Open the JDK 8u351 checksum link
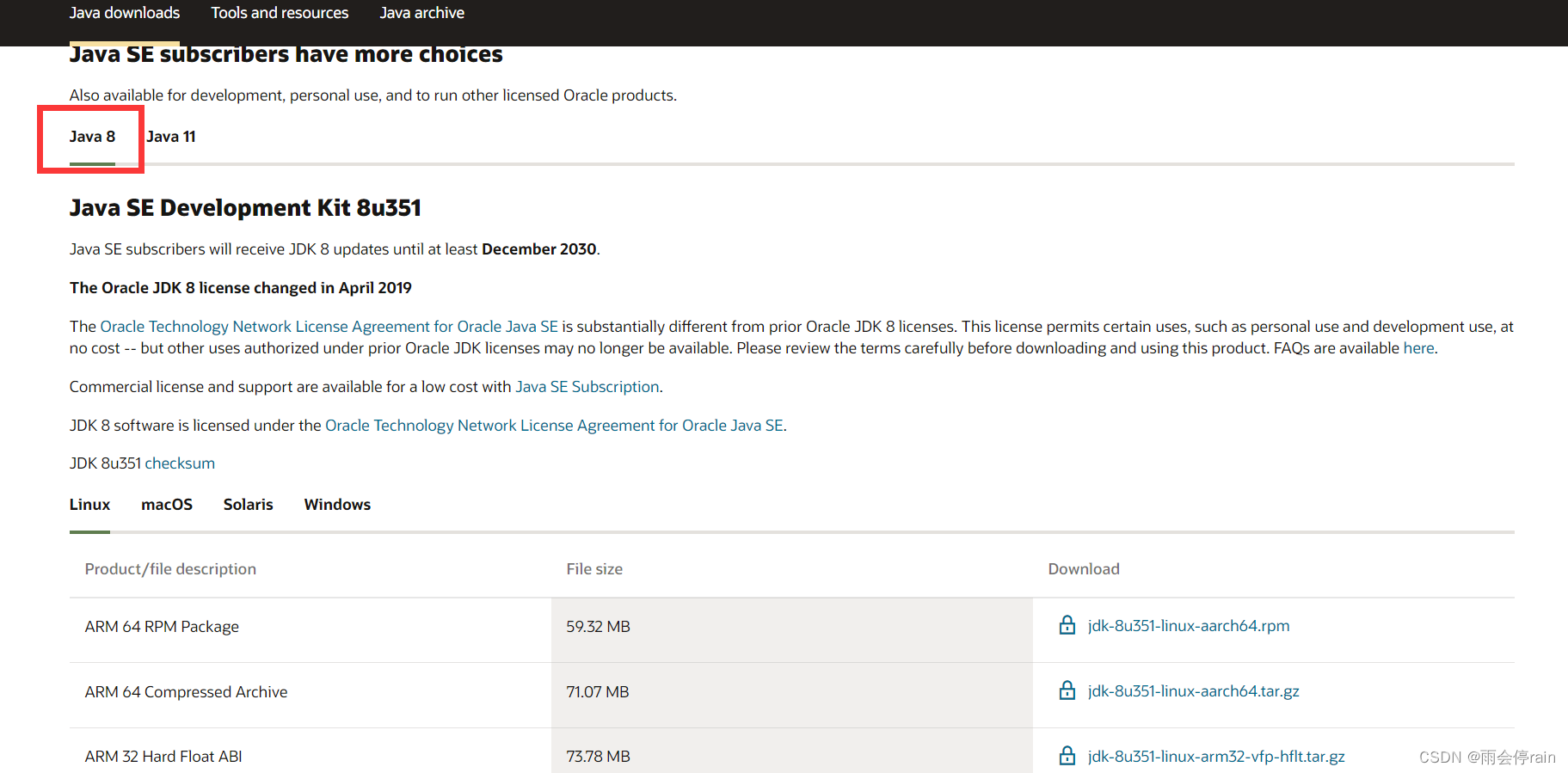1568x773 pixels. coord(180,463)
